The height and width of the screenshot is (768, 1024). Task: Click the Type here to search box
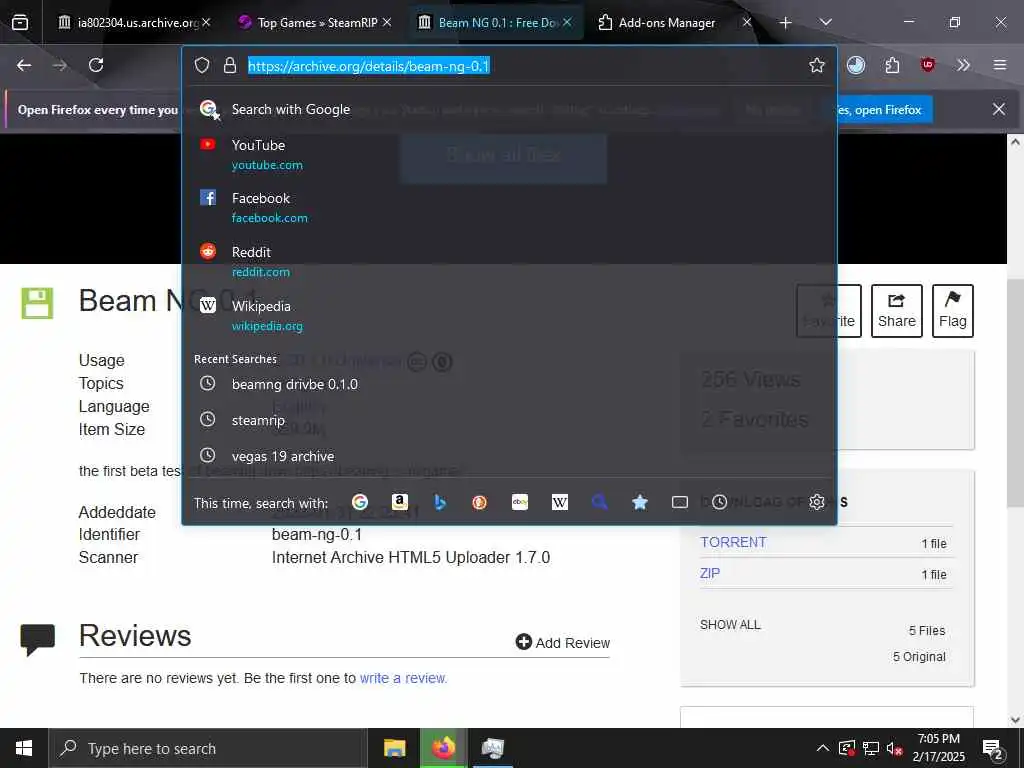point(208,748)
